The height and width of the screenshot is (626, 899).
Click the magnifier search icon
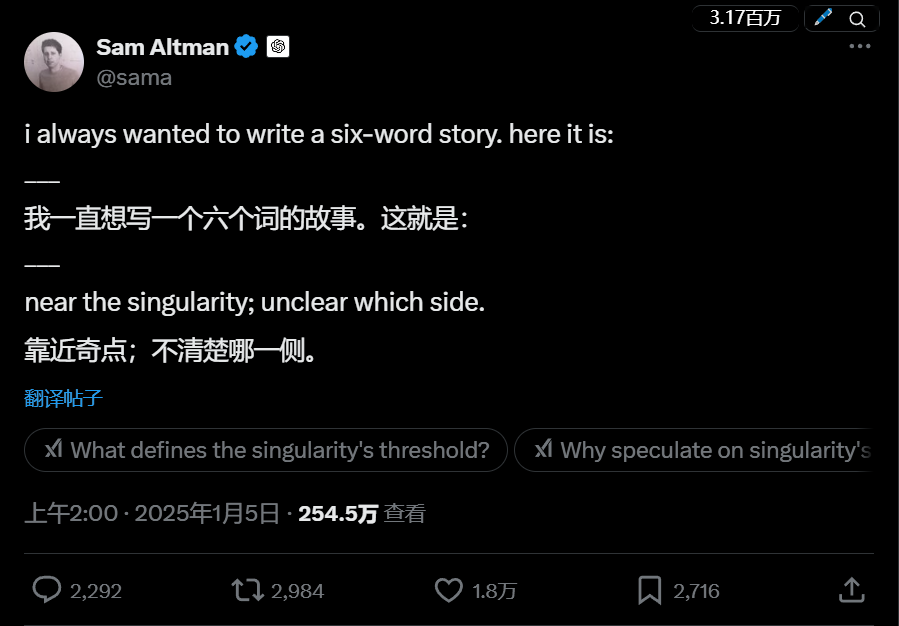[x=857, y=18]
